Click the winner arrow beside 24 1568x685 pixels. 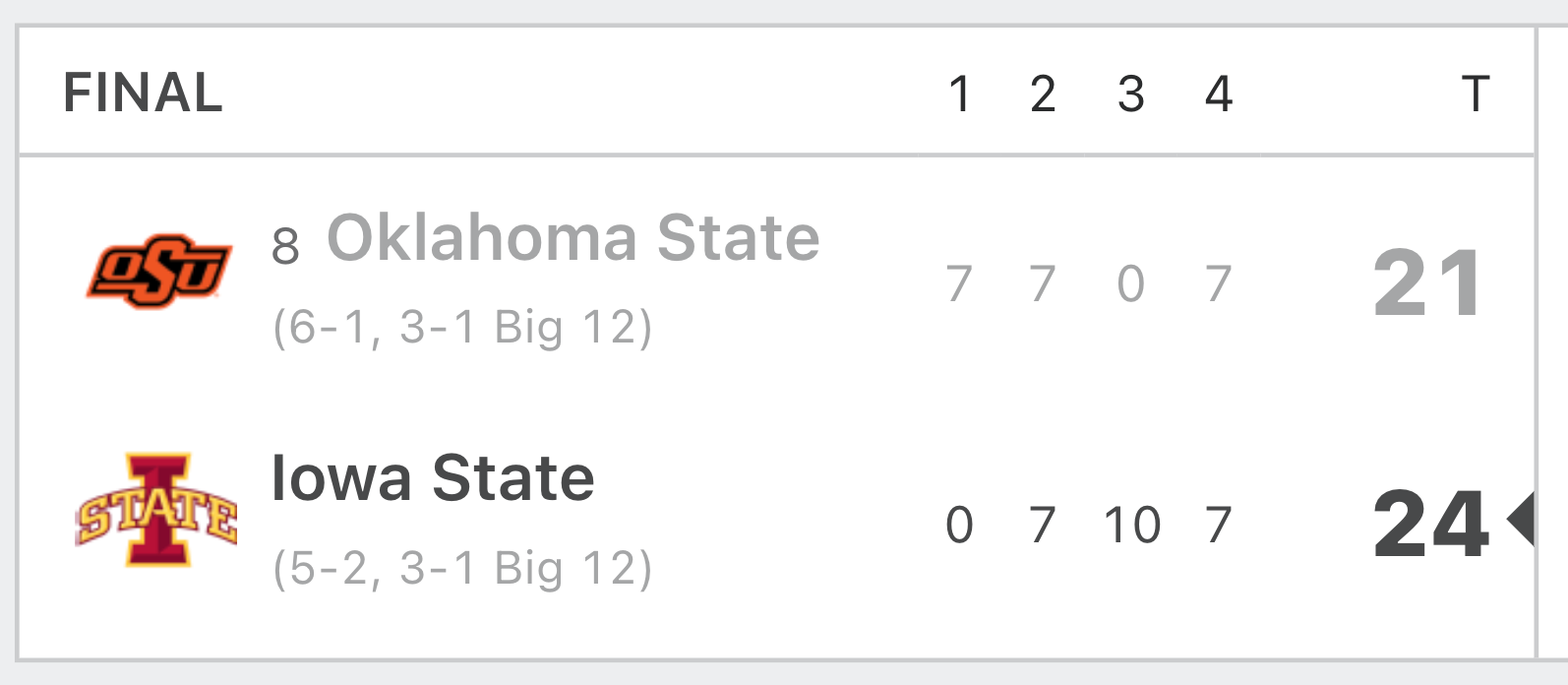click(x=1521, y=521)
